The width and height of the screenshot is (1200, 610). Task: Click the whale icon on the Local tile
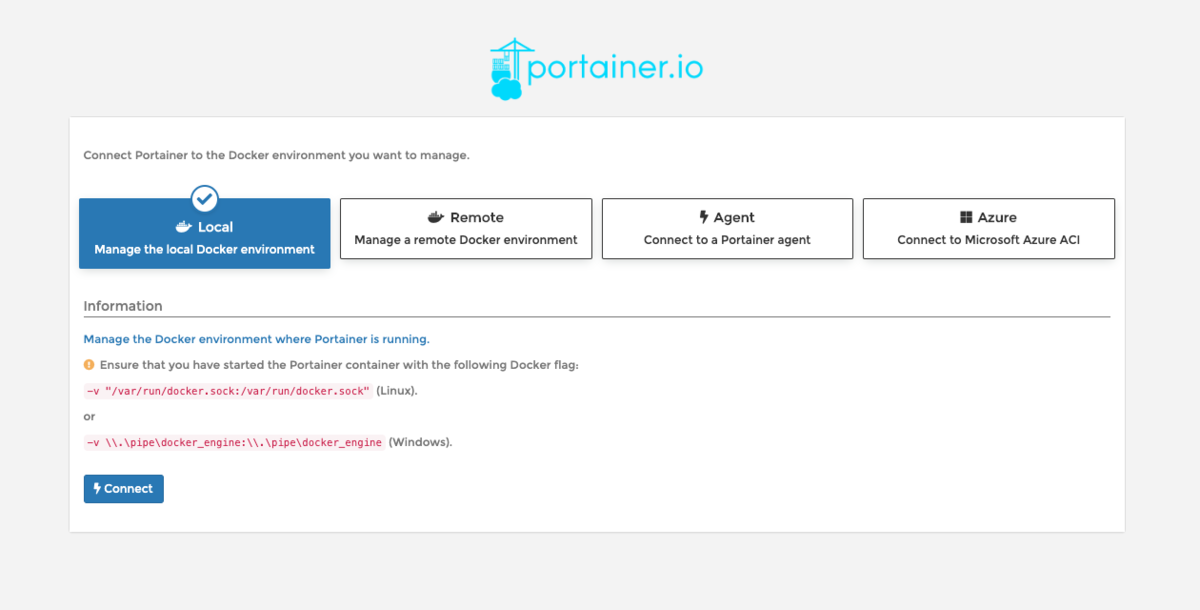182,226
